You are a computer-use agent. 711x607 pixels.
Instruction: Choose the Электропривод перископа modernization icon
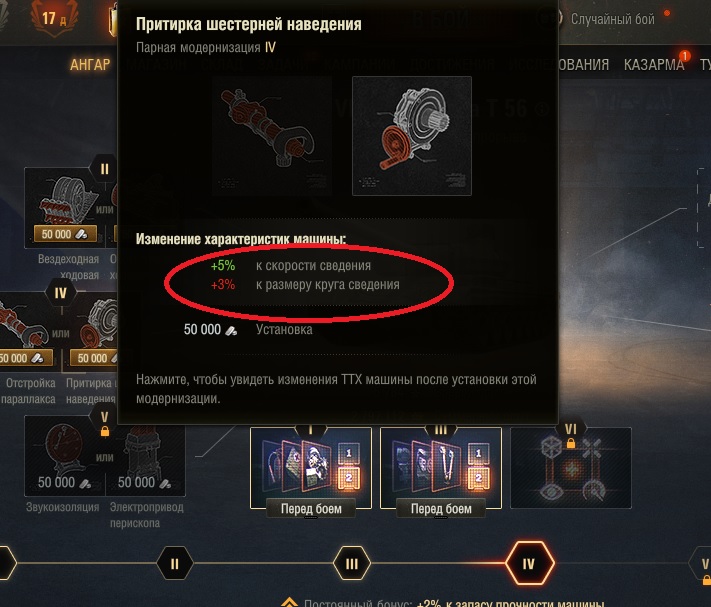(146, 456)
